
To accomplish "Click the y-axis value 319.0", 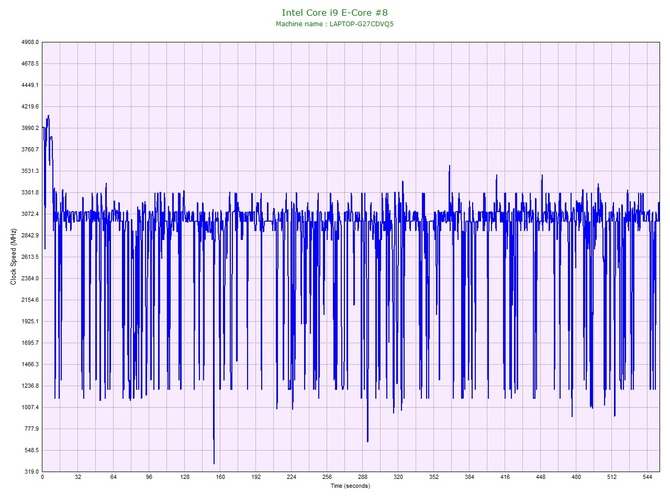I will point(31,471).
